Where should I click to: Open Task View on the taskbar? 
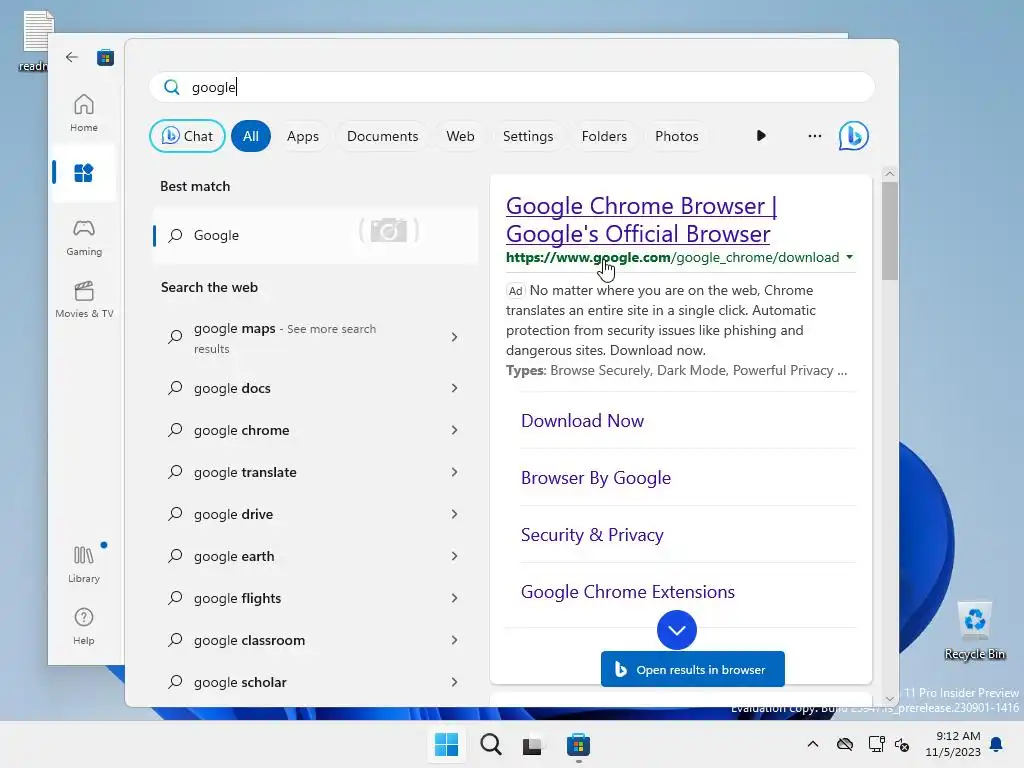(x=532, y=745)
